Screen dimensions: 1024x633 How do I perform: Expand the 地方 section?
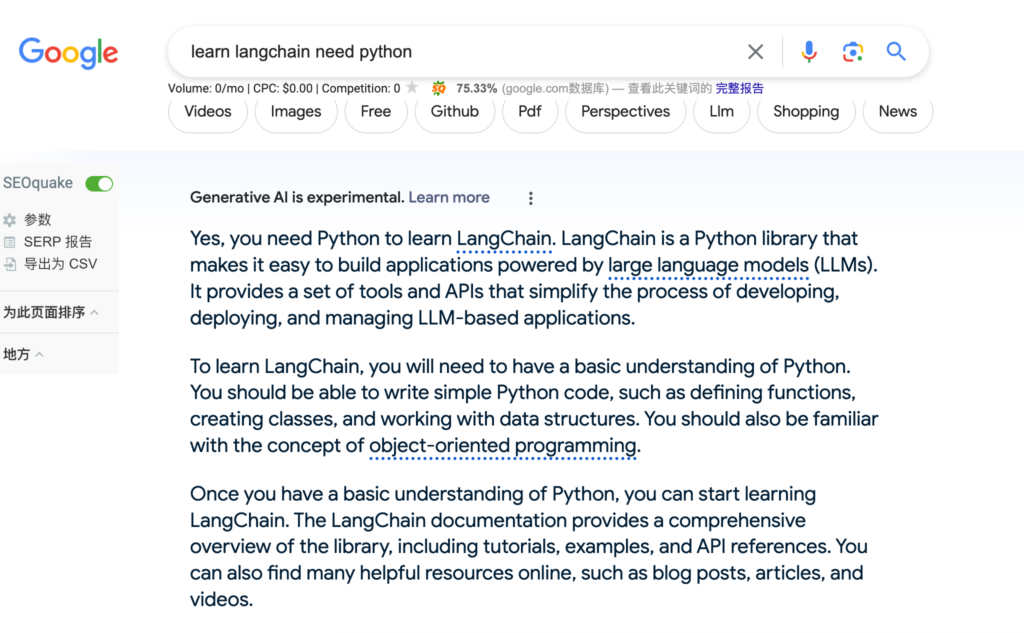click(23, 354)
